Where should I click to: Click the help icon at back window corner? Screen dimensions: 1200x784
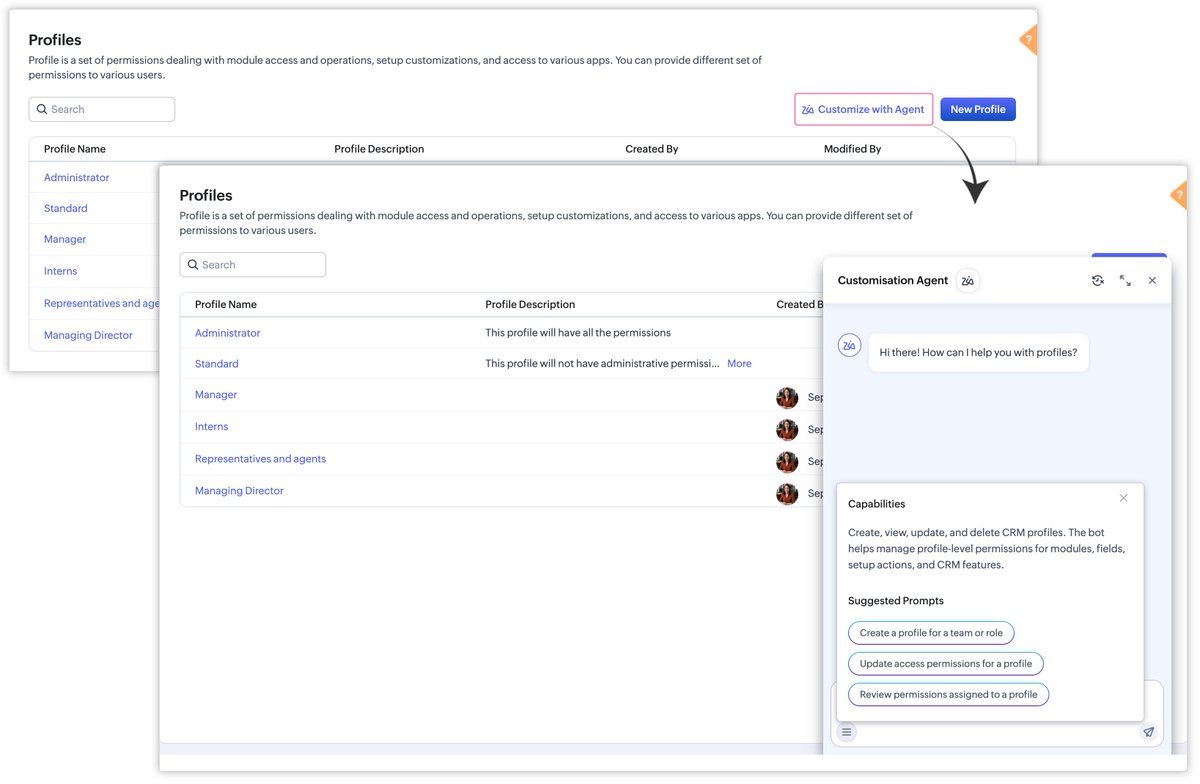tap(1028, 40)
